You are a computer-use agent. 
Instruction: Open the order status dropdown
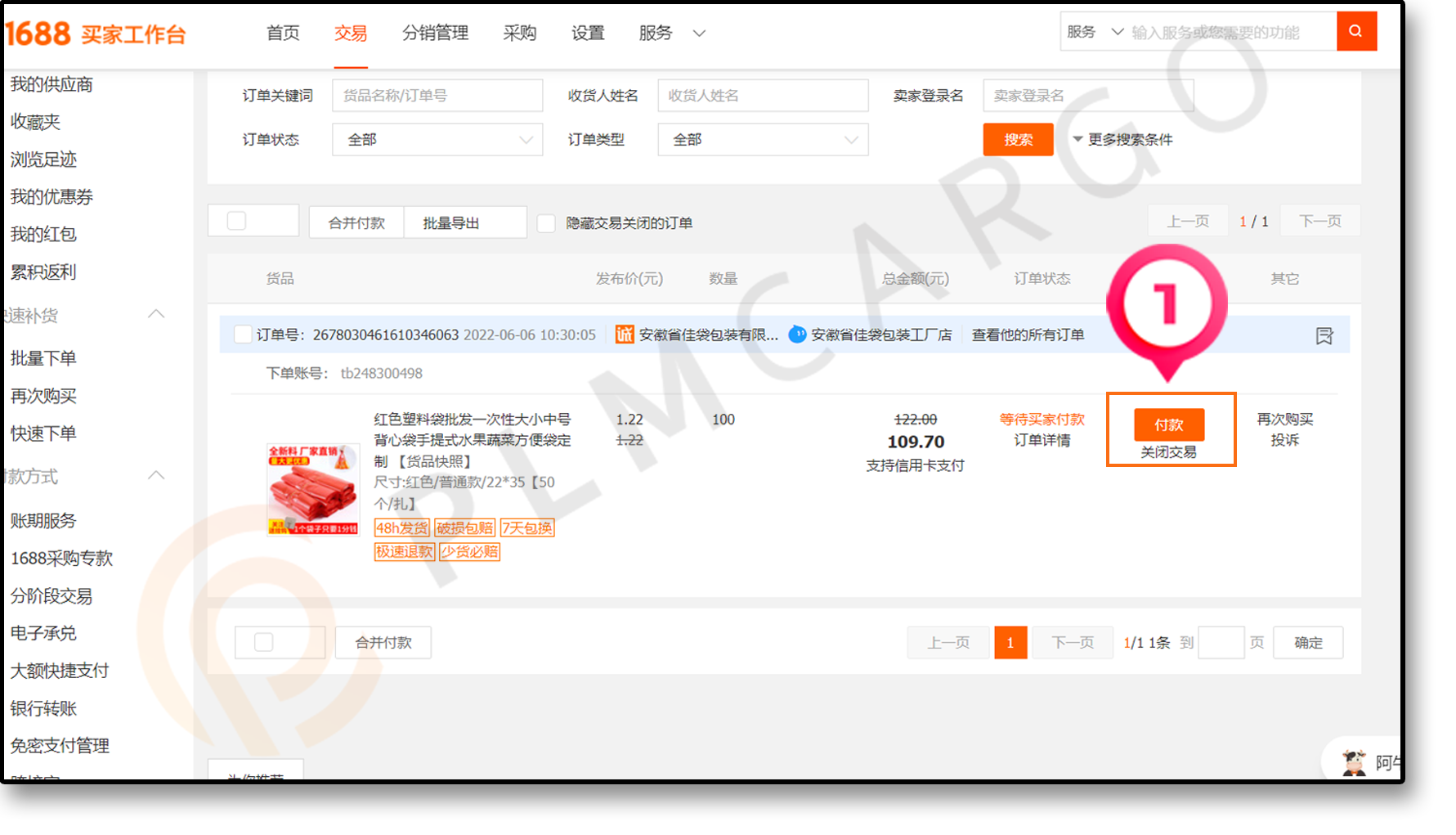(x=437, y=140)
